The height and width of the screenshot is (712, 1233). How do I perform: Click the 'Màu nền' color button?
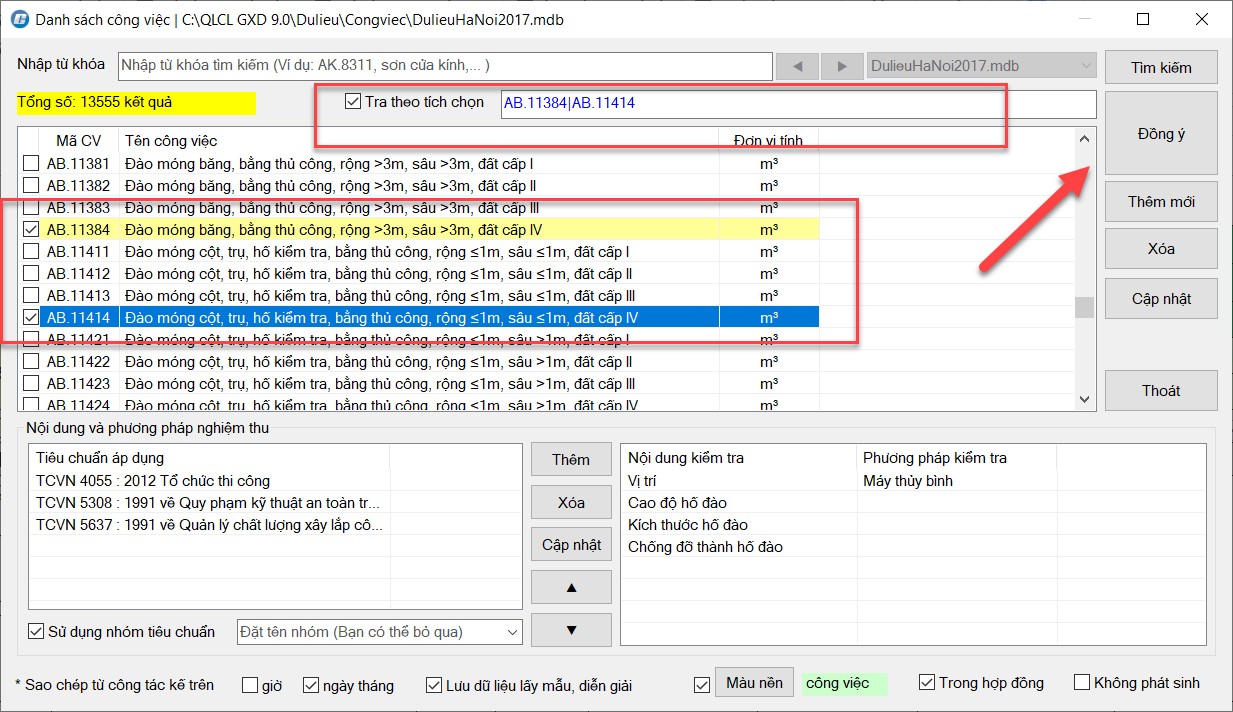(x=754, y=683)
